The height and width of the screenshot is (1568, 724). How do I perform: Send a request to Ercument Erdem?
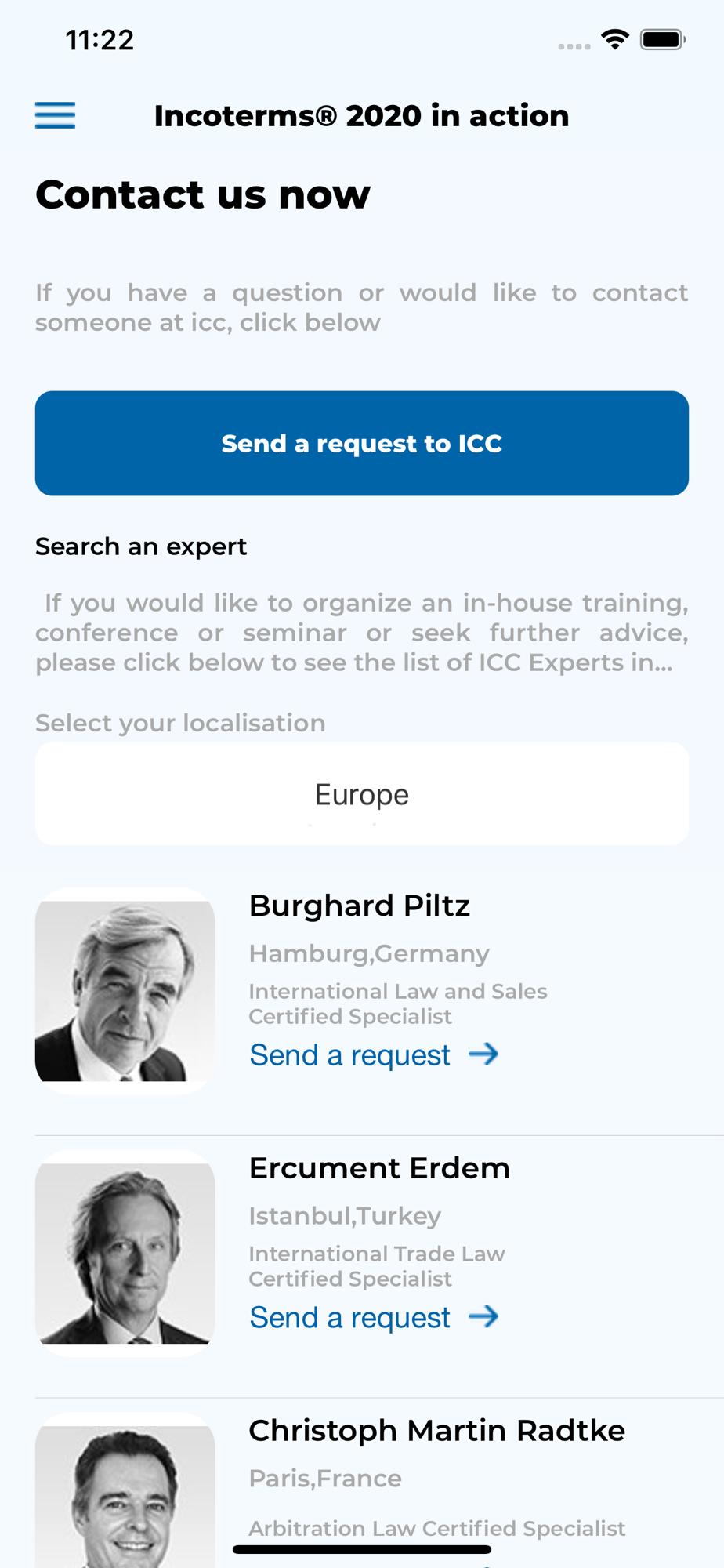(349, 1318)
